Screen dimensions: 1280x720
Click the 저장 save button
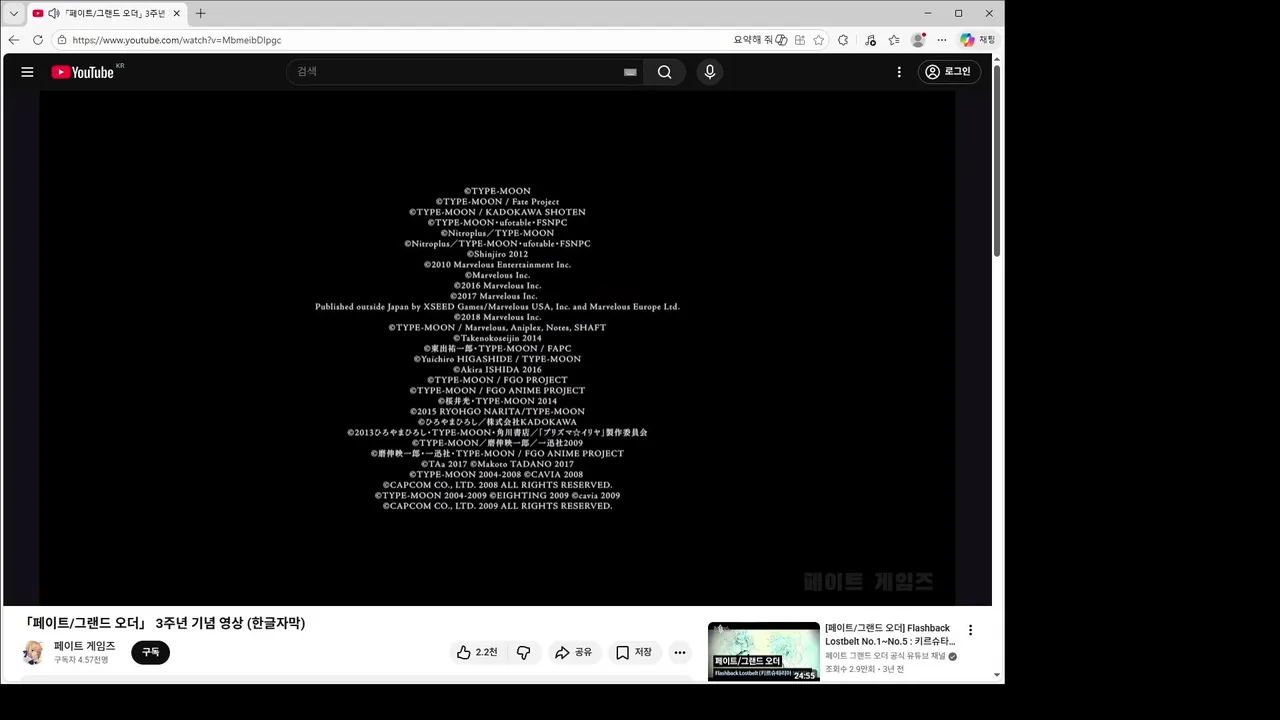[x=635, y=652]
